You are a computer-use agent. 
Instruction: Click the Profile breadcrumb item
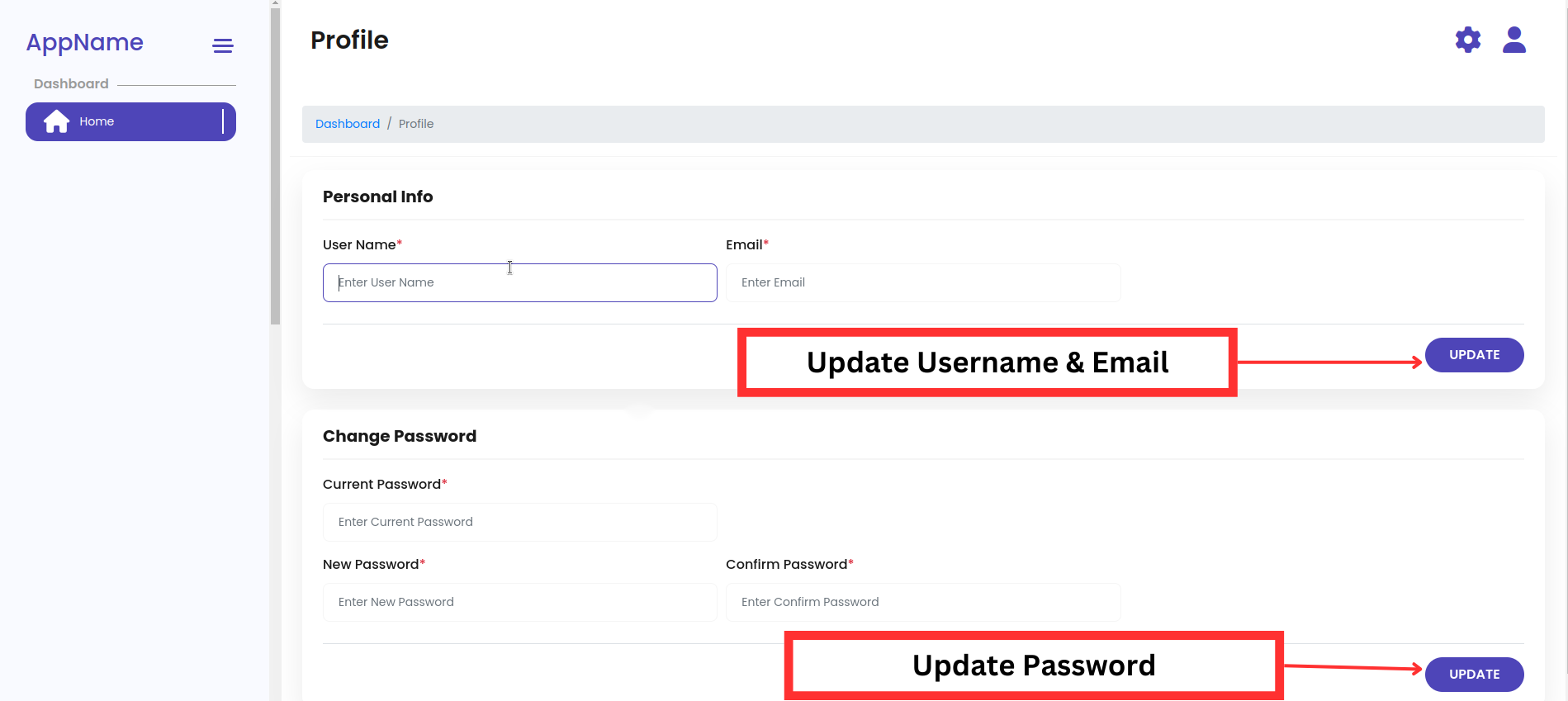(416, 124)
